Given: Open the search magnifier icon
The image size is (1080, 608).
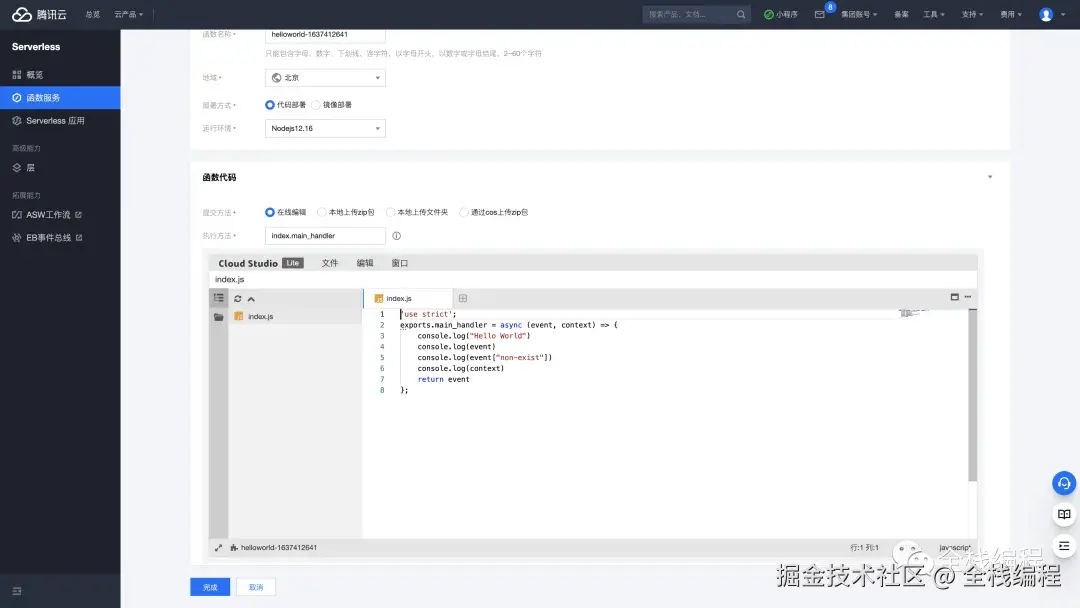Looking at the screenshot, I should click(x=741, y=14).
